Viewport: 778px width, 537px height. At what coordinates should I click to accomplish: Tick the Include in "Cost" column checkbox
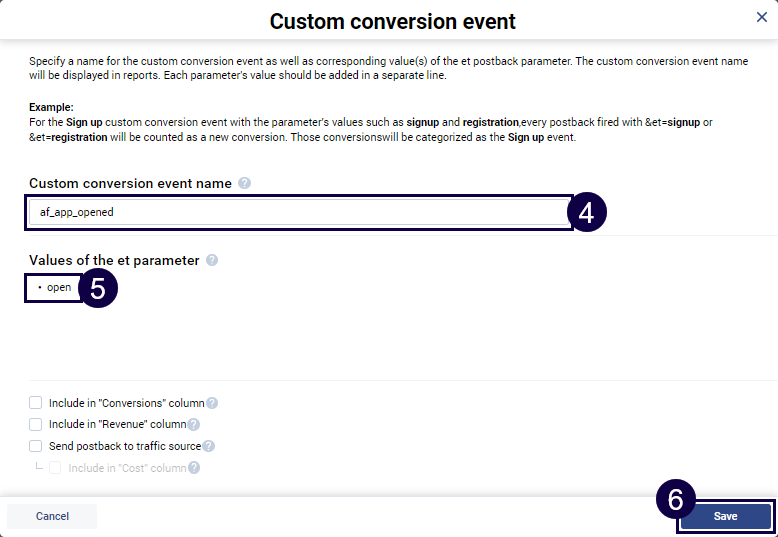56,467
